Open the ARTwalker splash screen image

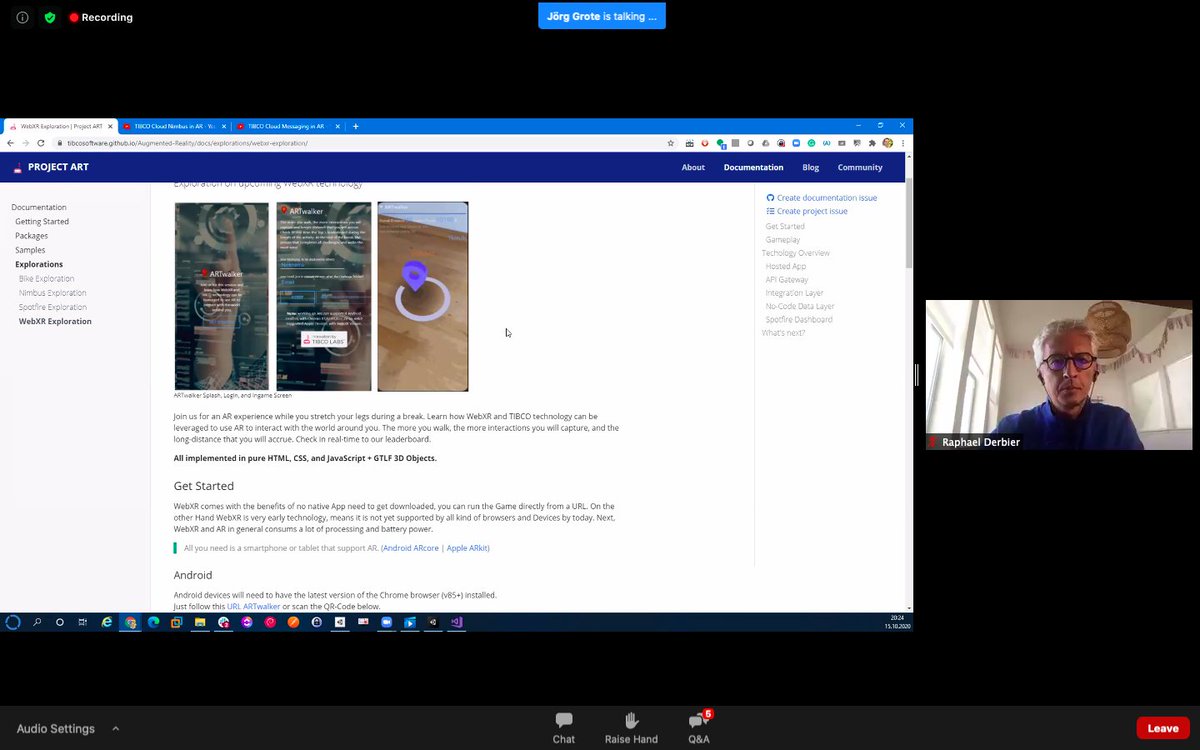222,296
